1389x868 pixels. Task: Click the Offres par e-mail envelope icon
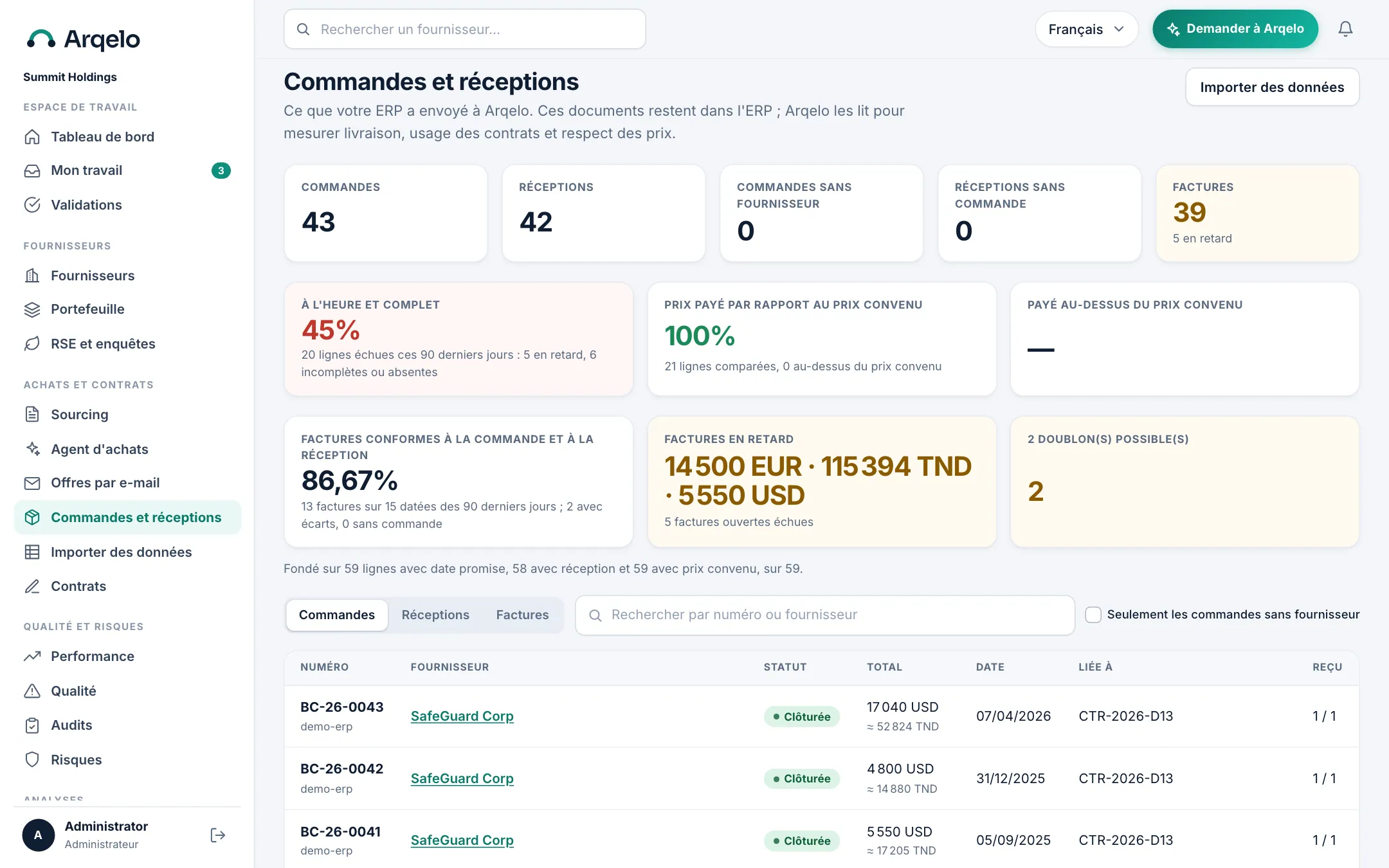coord(32,483)
